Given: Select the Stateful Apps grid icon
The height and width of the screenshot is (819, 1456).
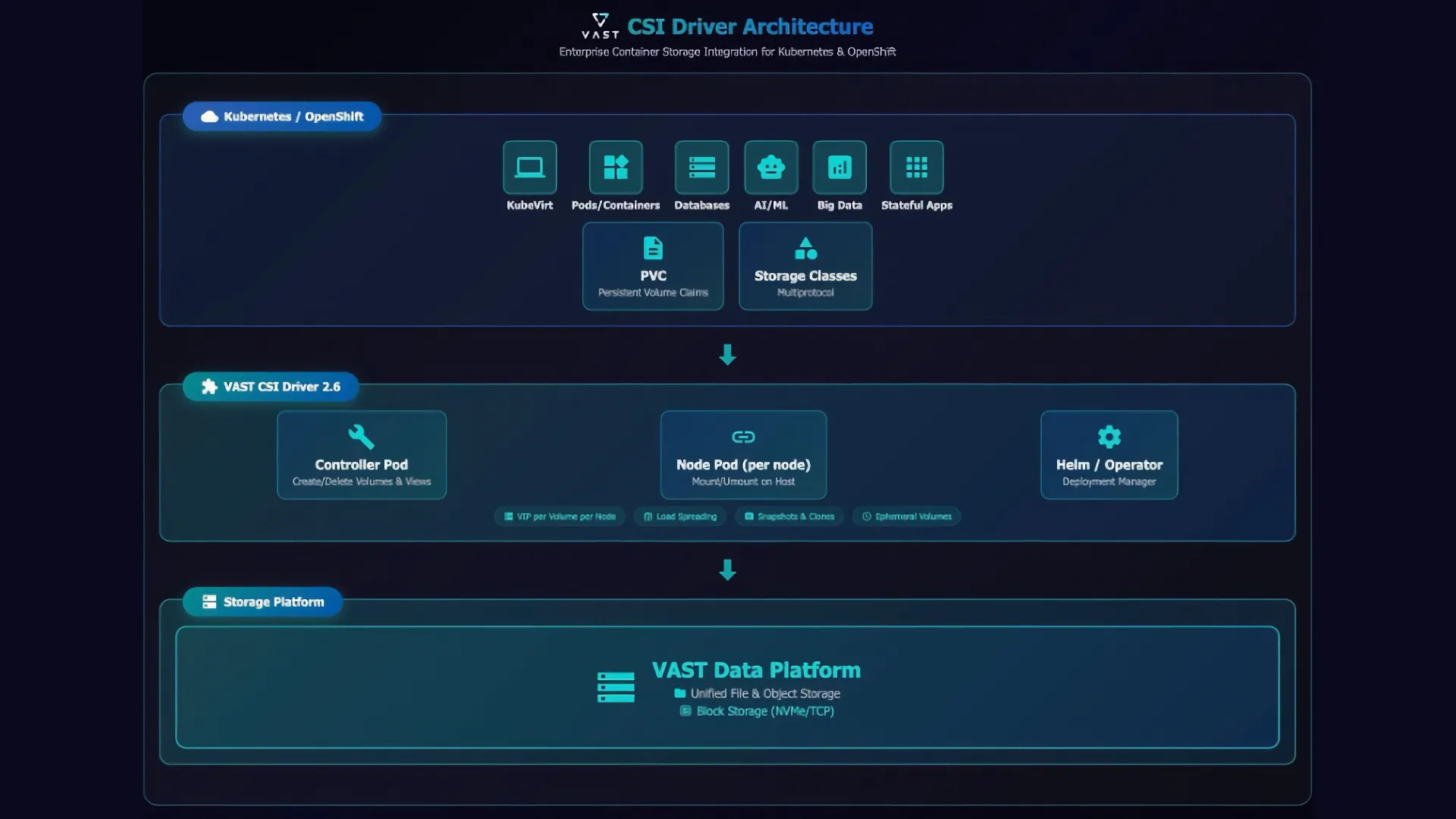Looking at the screenshot, I should coord(917,167).
